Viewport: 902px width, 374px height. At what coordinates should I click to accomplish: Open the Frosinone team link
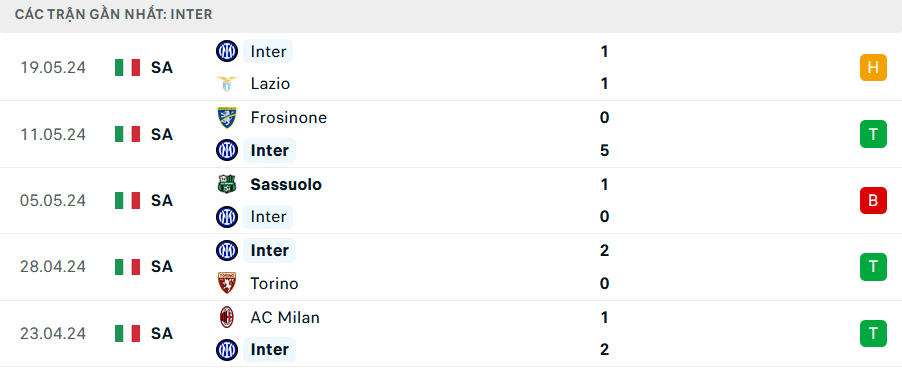pyautogui.click(x=289, y=118)
